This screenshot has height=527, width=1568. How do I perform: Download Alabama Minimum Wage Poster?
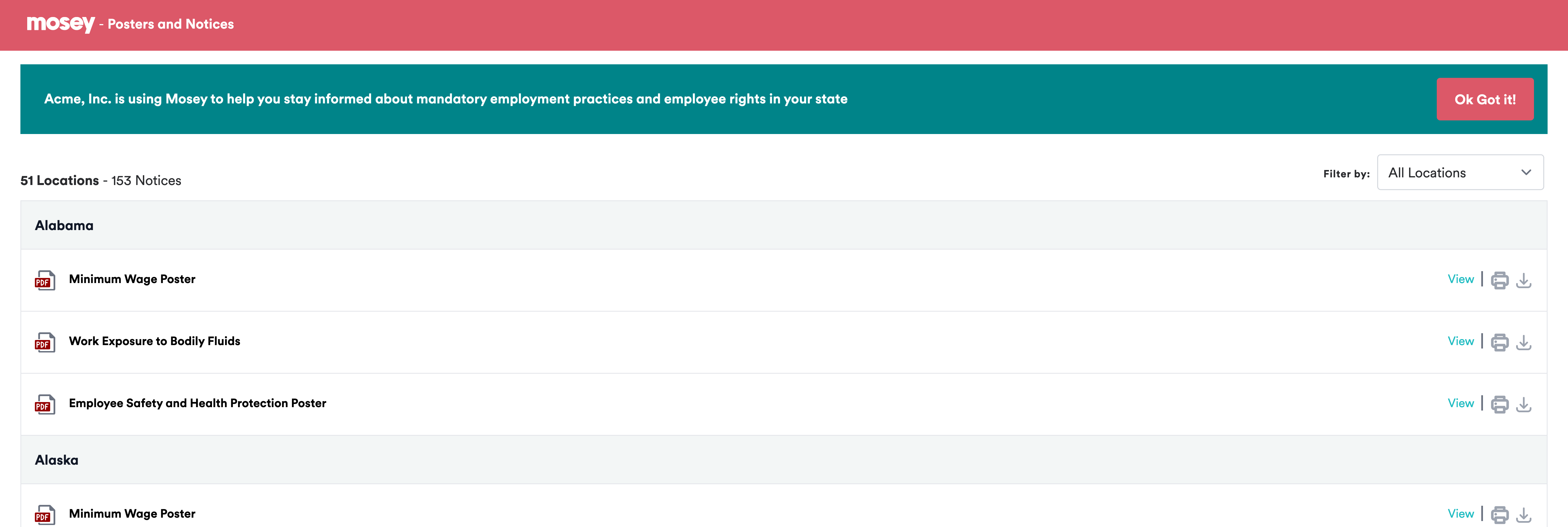[1523, 280]
